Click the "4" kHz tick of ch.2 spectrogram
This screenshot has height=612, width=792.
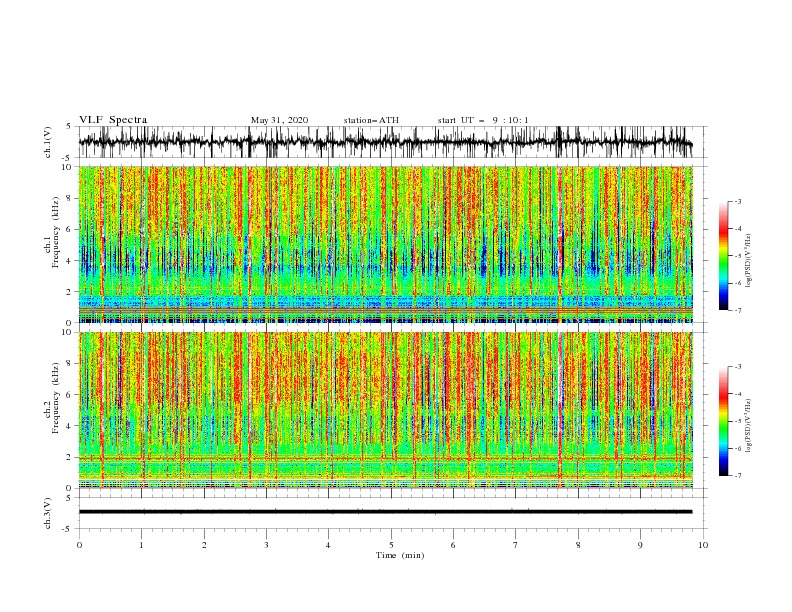coord(71,426)
